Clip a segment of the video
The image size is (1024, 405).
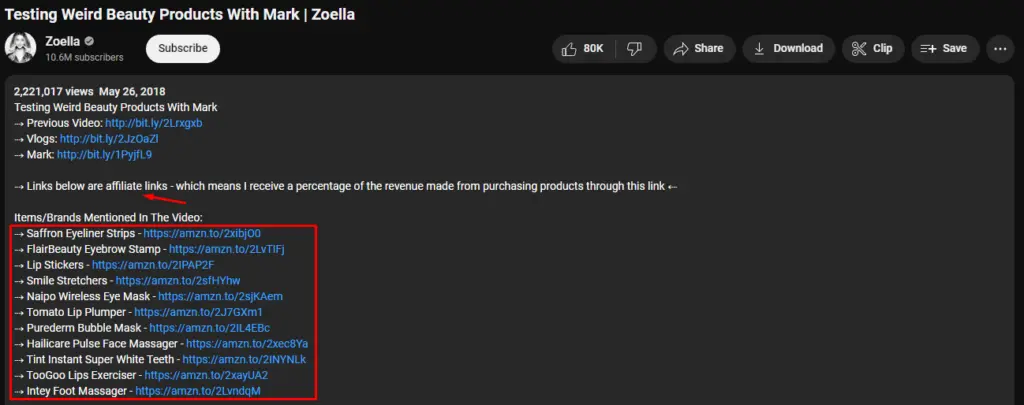(872, 48)
